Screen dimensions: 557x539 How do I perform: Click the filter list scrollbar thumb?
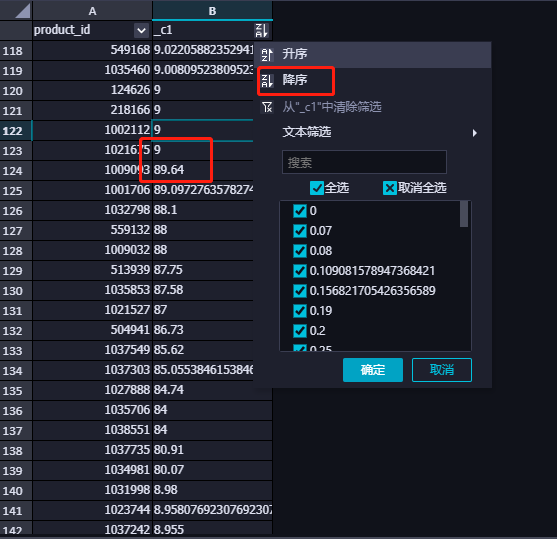pos(464,214)
